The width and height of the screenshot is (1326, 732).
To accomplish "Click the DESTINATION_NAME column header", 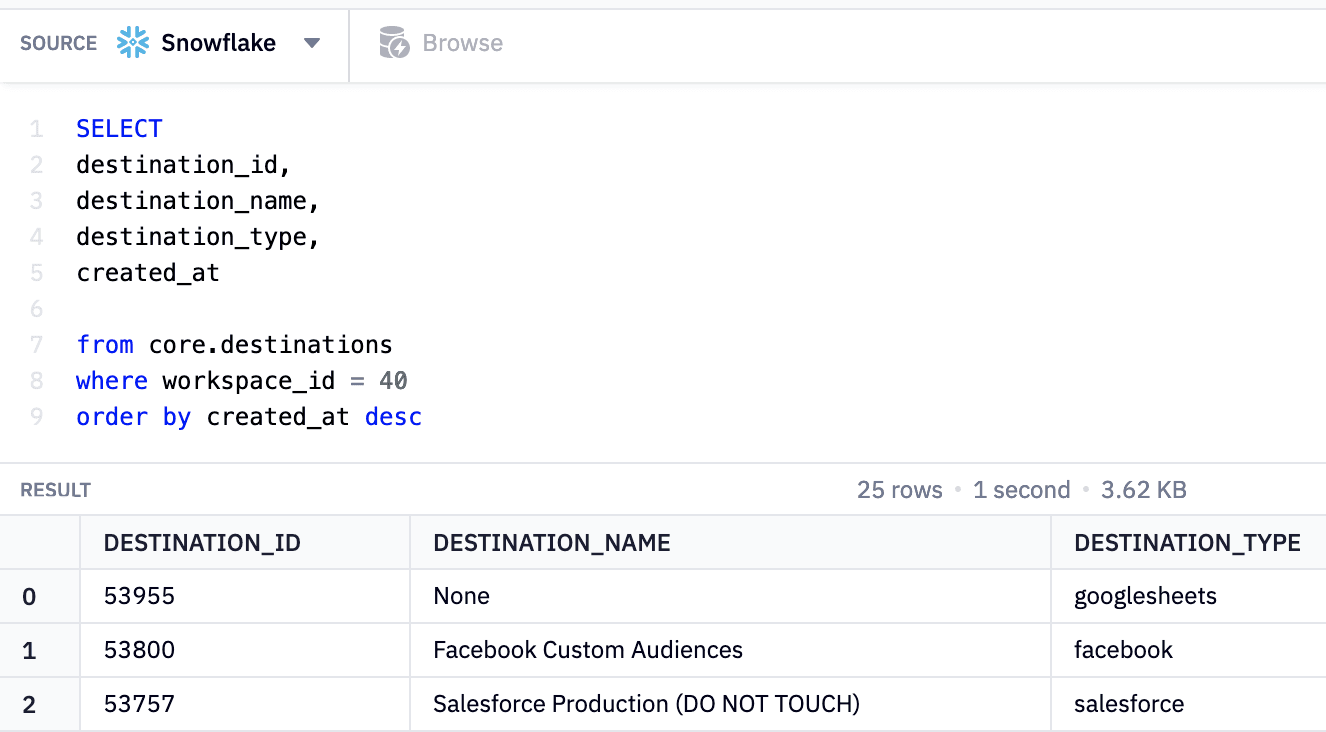I will (551, 543).
